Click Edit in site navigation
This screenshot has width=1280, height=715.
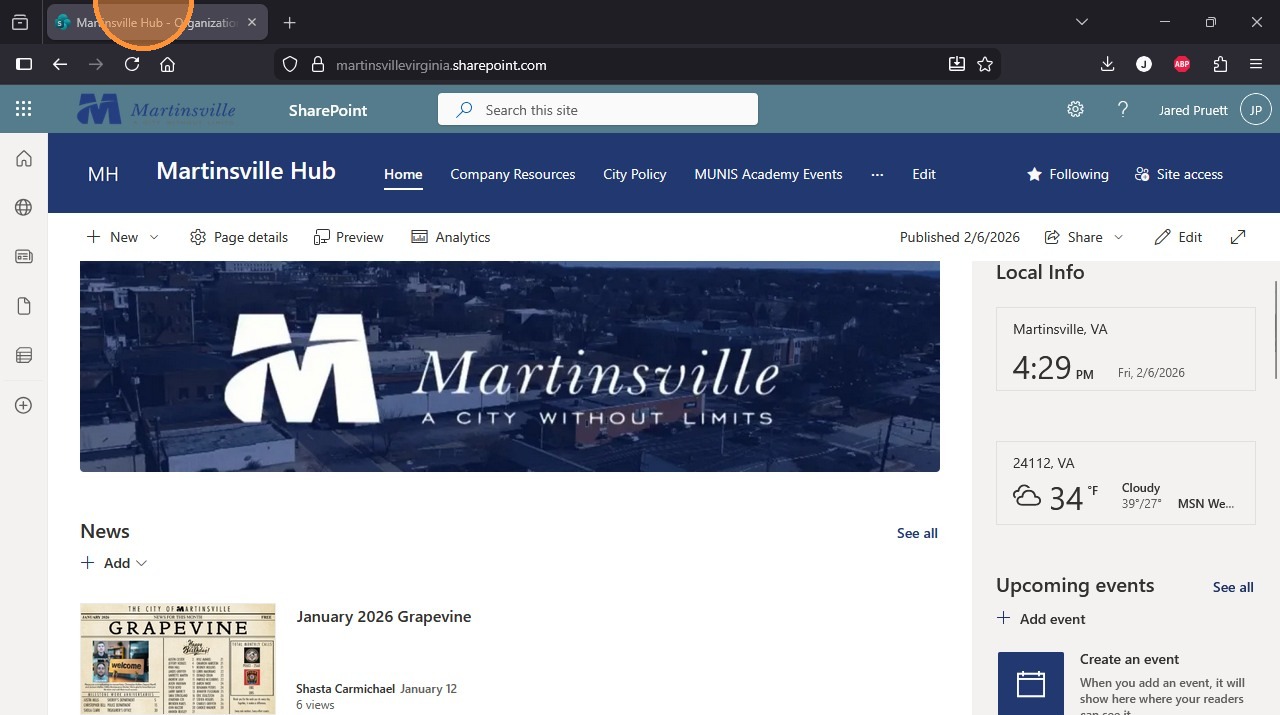tap(924, 174)
